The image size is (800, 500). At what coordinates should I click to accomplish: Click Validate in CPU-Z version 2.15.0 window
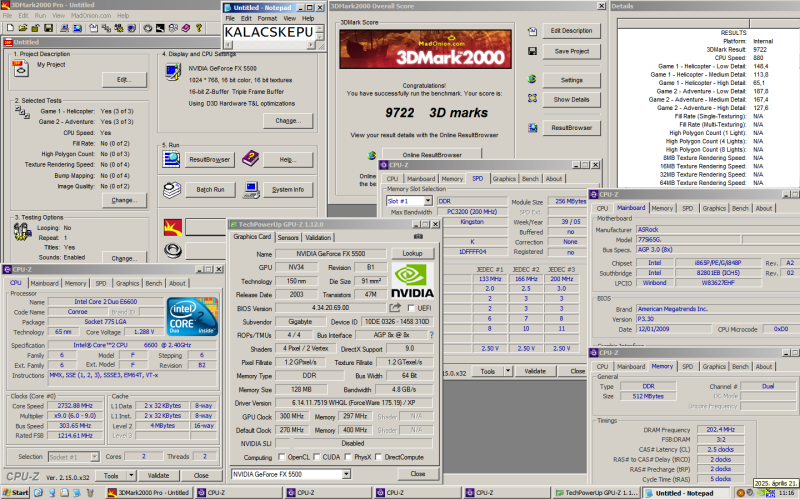[x=158, y=476]
